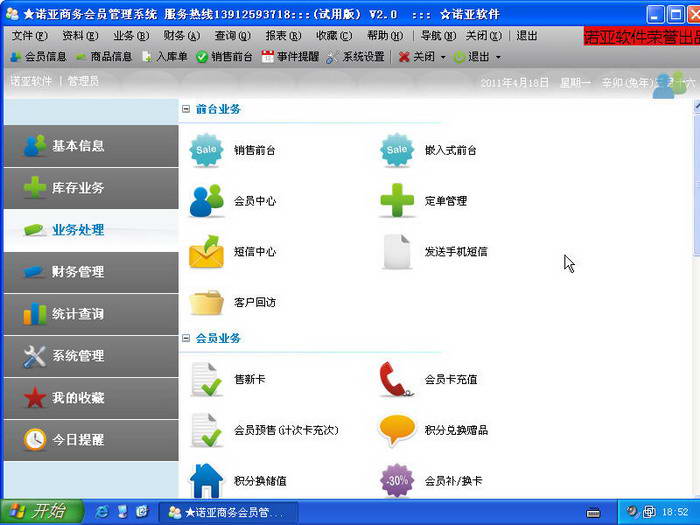Select 系统管理 sidebar section
Image resolution: width=700 pixels, height=525 pixels.
pyautogui.click(x=91, y=356)
